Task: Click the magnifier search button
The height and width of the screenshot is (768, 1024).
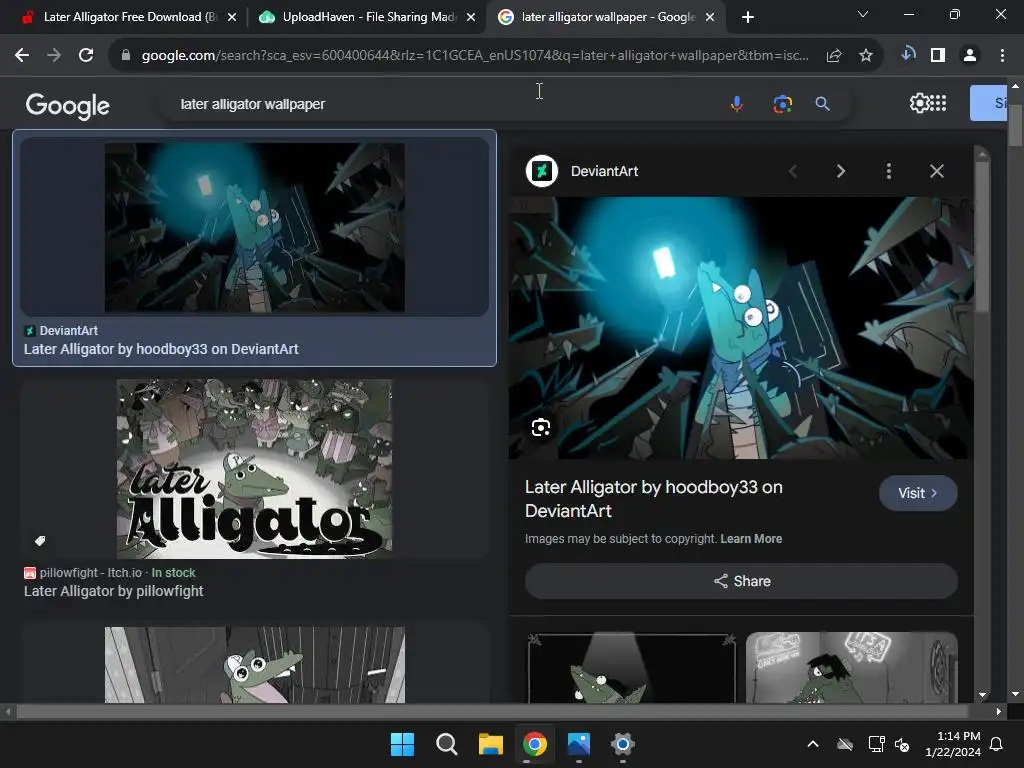Action: 823,104
